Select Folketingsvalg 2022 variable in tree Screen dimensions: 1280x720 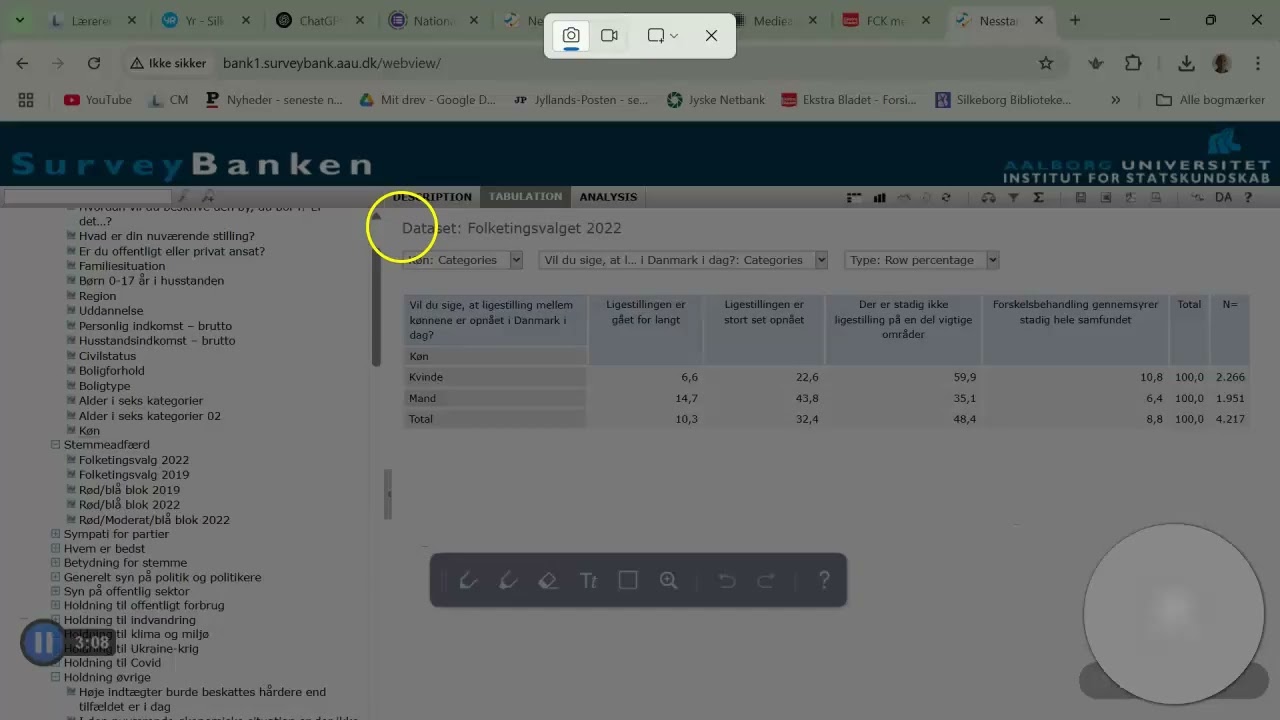tap(134, 460)
